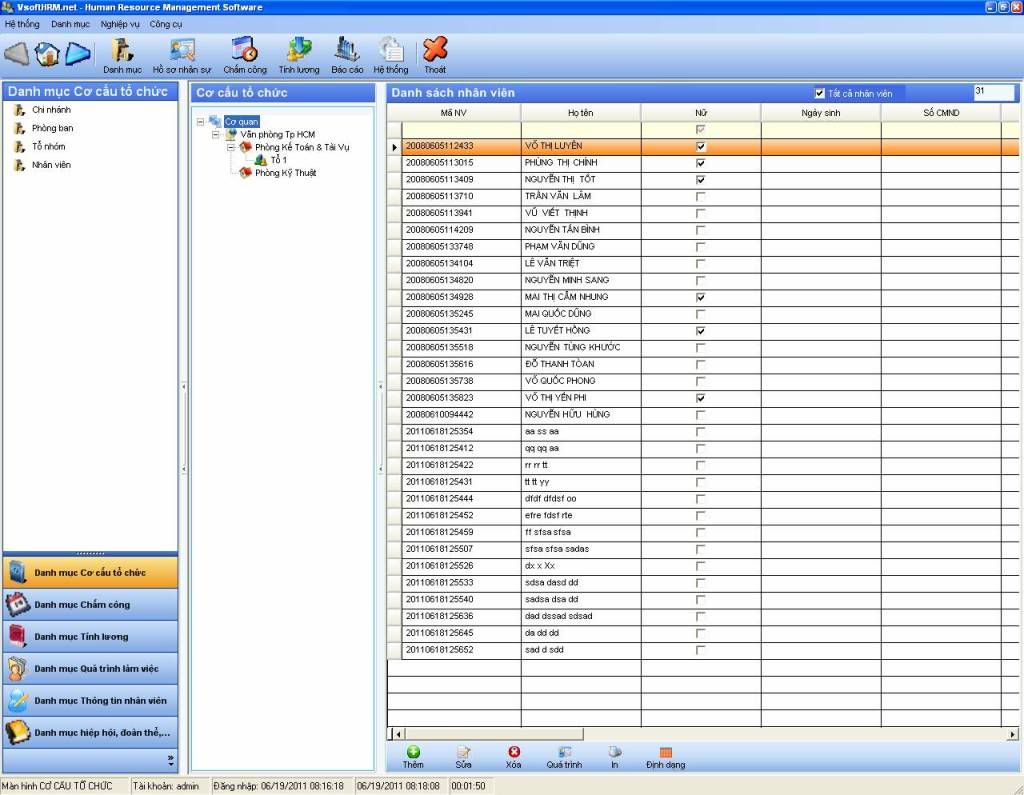The height and width of the screenshot is (795, 1024).
Task: Open Danh mục Chấm công panel
Action: pyautogui.click(x=90, y=604)
